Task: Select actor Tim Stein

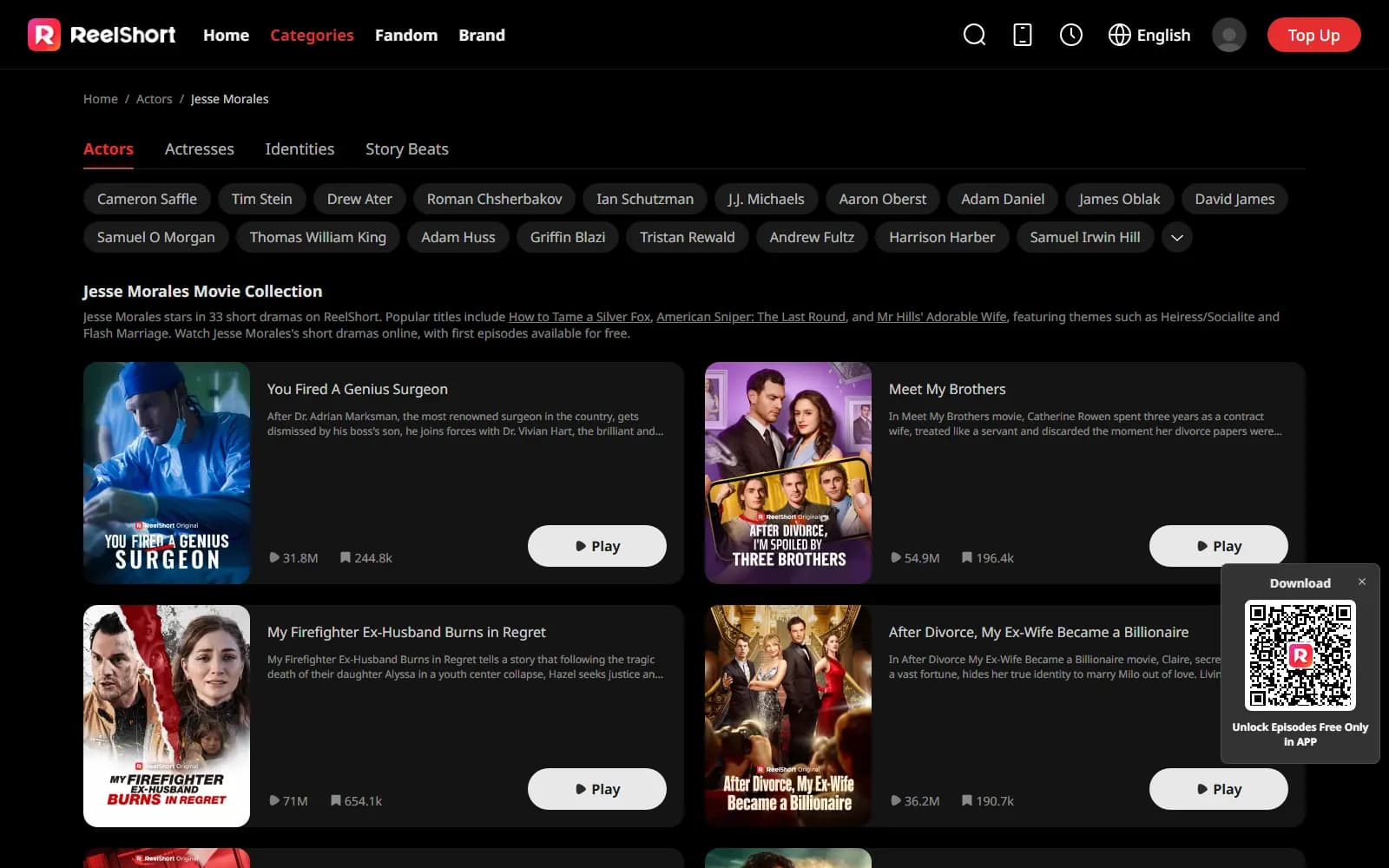Action: tap(261, 199)
